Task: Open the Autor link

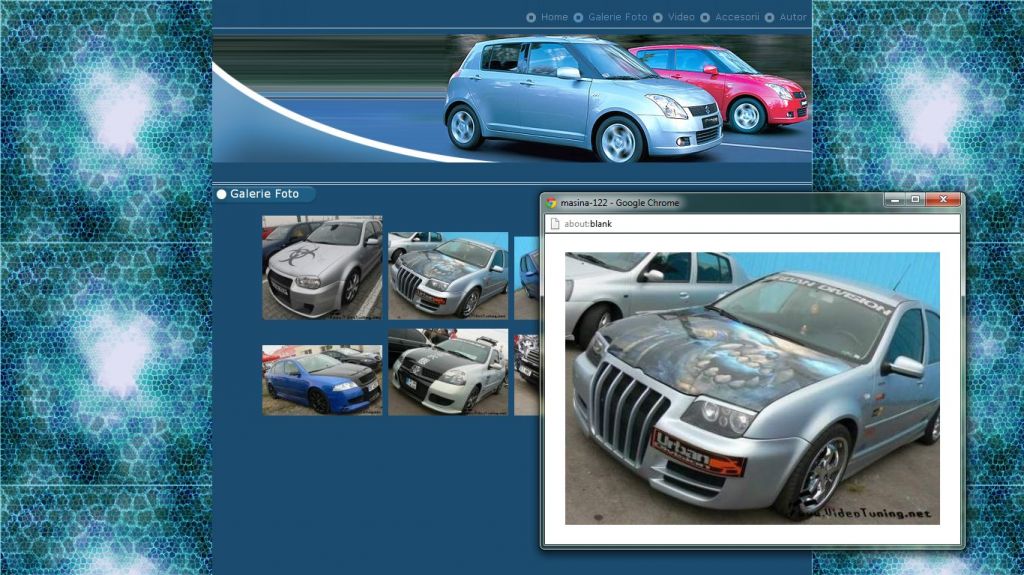Action: click(x=792, y=17)
